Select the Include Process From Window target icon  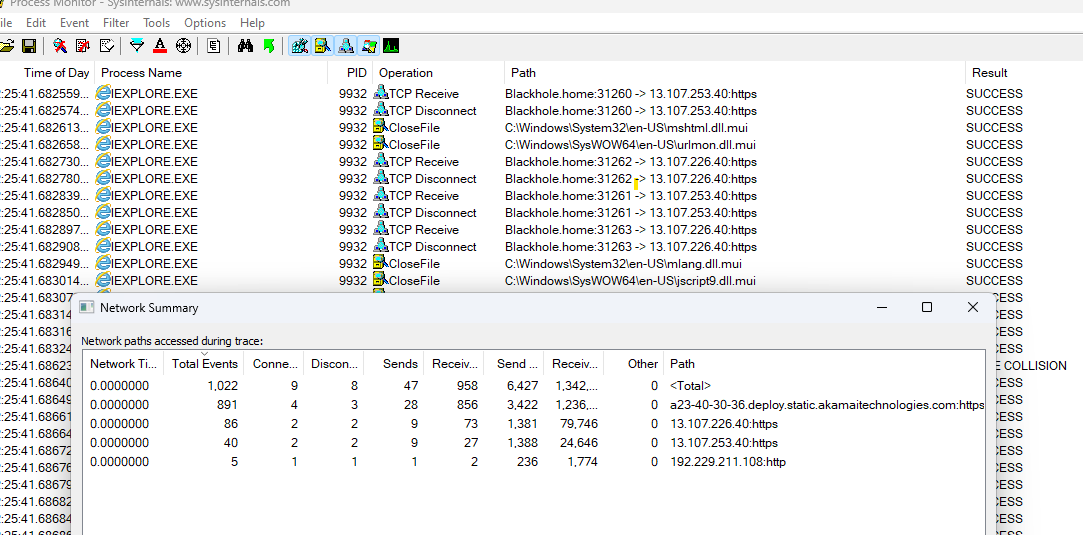pyautogui.click(x=183, y=46)
